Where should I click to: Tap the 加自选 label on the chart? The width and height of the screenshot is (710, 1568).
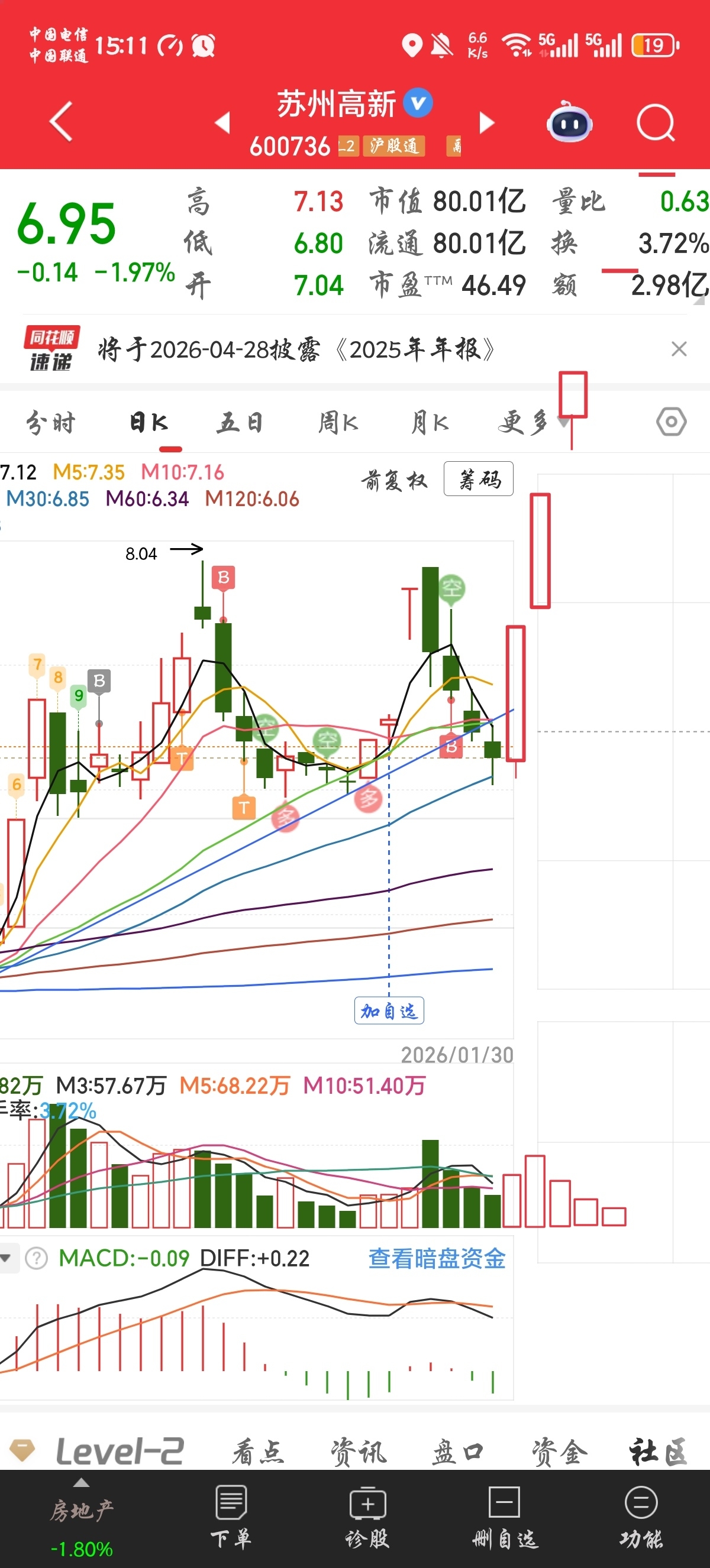[x=389, y=1011]
